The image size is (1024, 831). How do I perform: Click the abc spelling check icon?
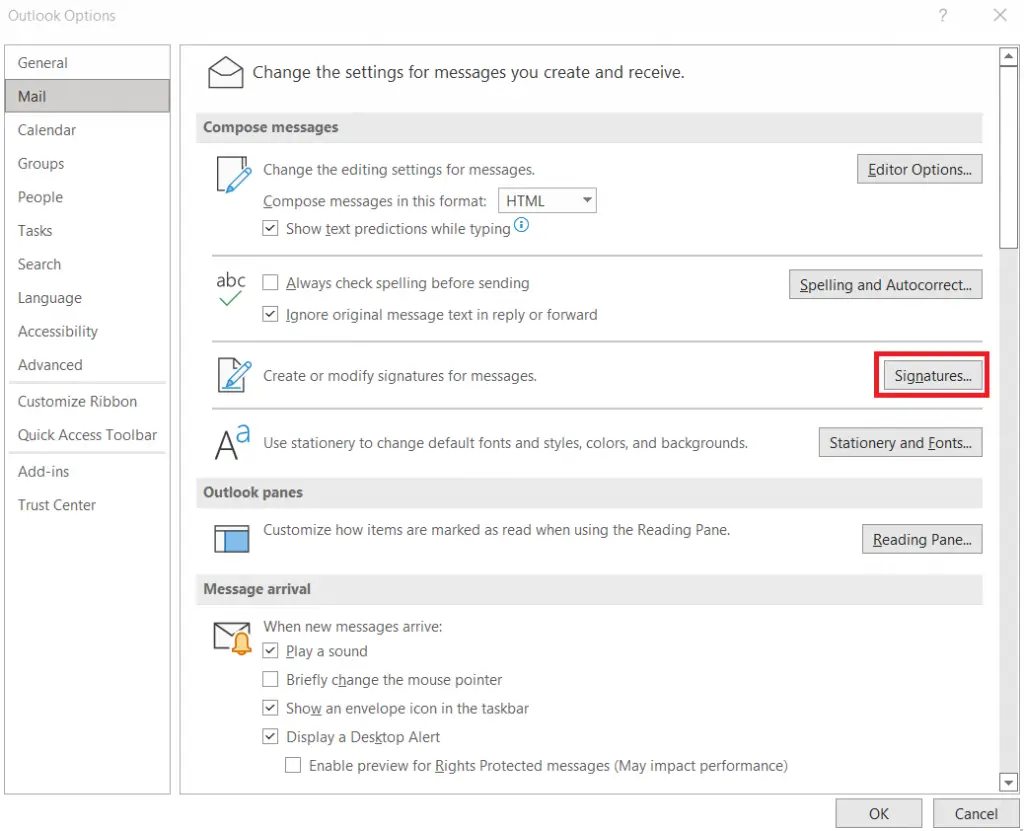(231, 289)
